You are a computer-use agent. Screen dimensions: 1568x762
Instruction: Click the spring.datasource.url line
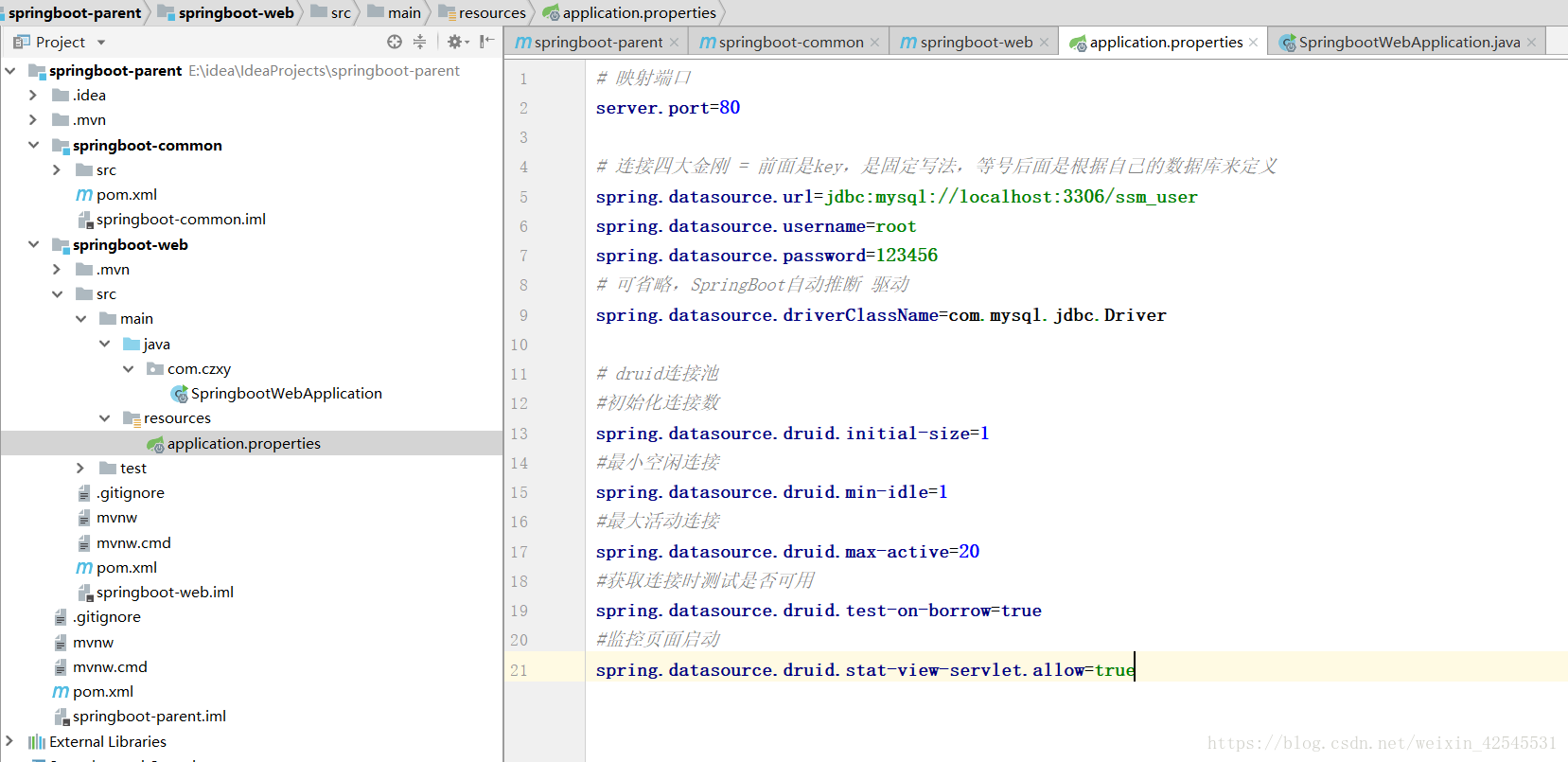[896, 197]
